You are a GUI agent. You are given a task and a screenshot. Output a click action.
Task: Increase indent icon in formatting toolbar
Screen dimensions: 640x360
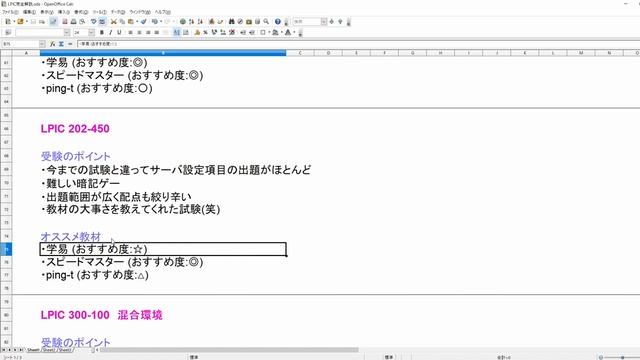tap(252, 32)
